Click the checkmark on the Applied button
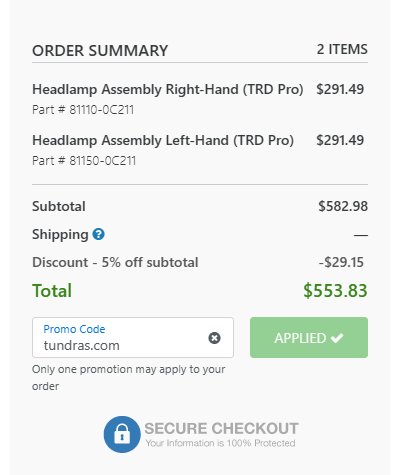The height and width of the screenshot is (475, 394). tap(337, 338)
